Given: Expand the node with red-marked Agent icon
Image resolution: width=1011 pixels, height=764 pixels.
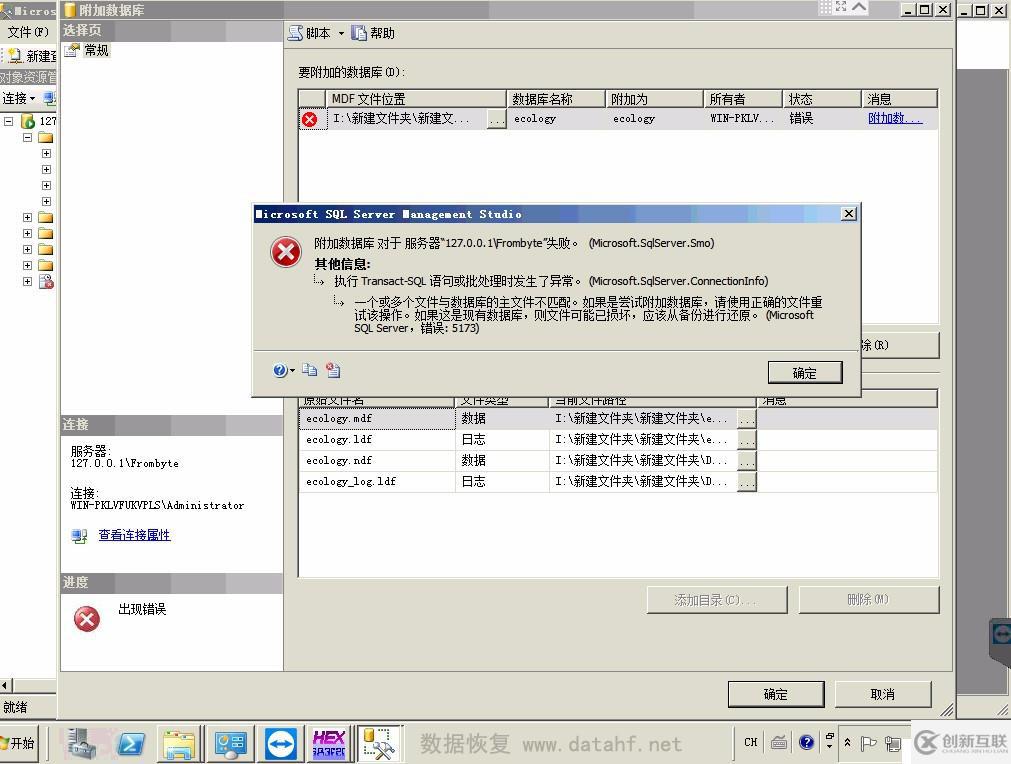Looking at the screenshot, I should [x=27, y=281].
